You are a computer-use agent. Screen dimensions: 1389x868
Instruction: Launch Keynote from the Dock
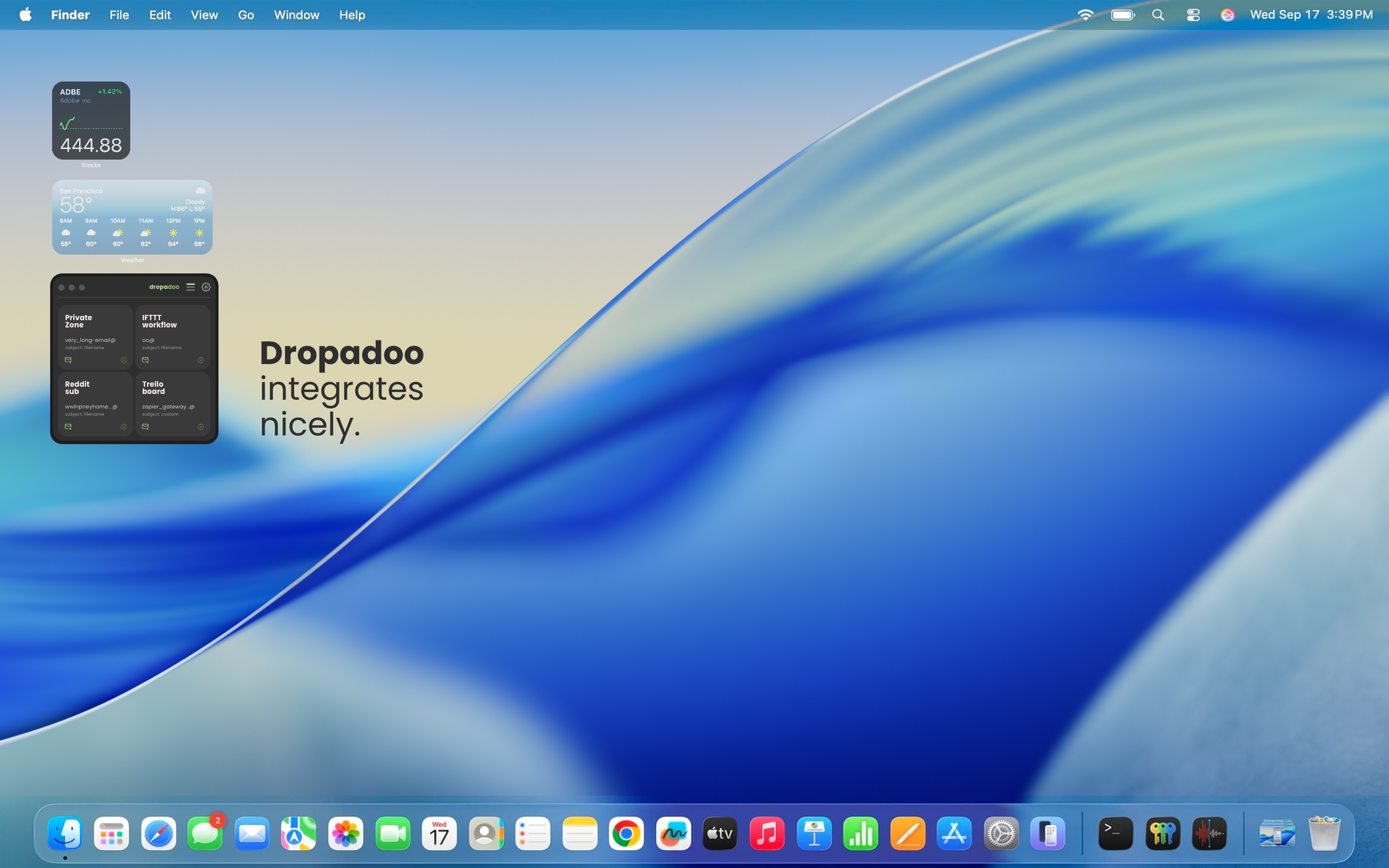coord(814,834)
